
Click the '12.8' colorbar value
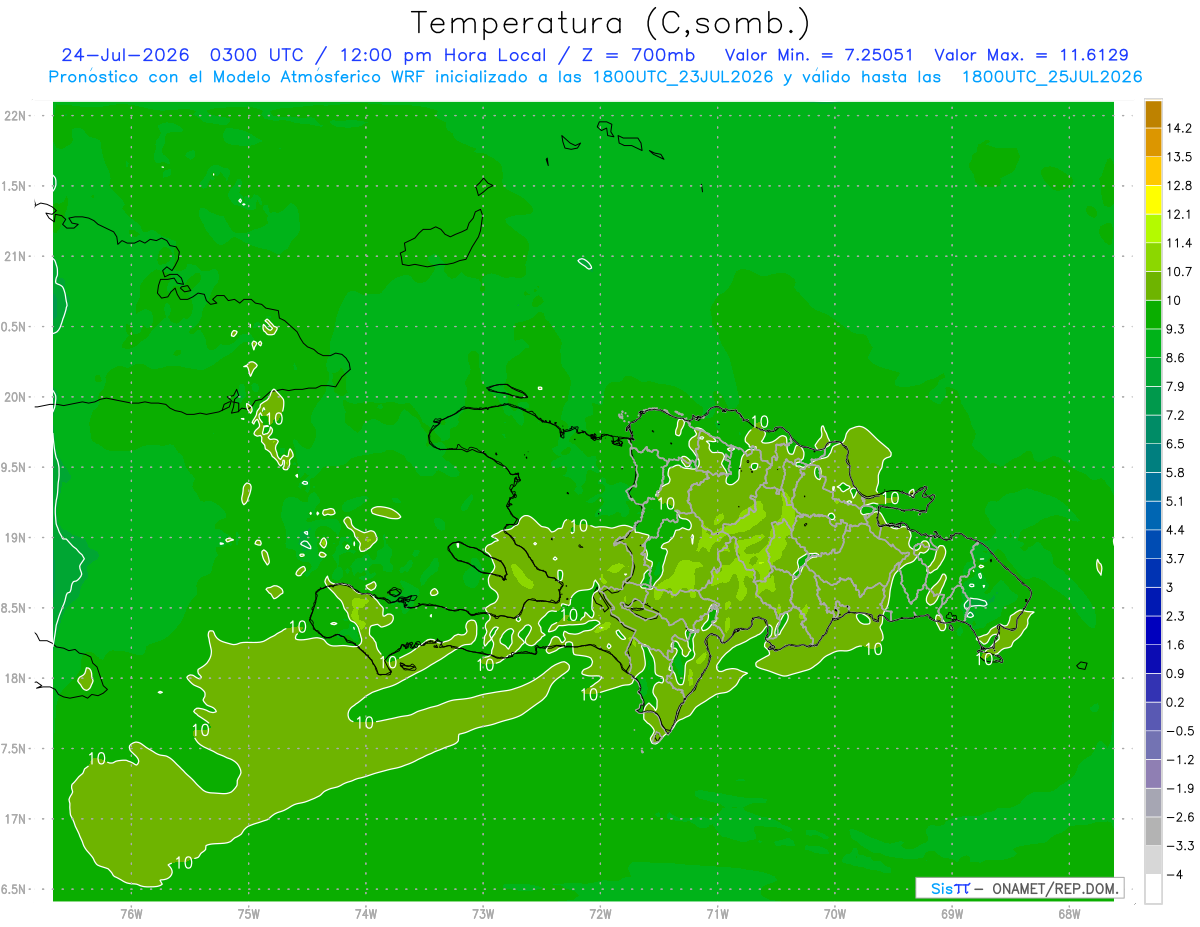click(1179, 185)
